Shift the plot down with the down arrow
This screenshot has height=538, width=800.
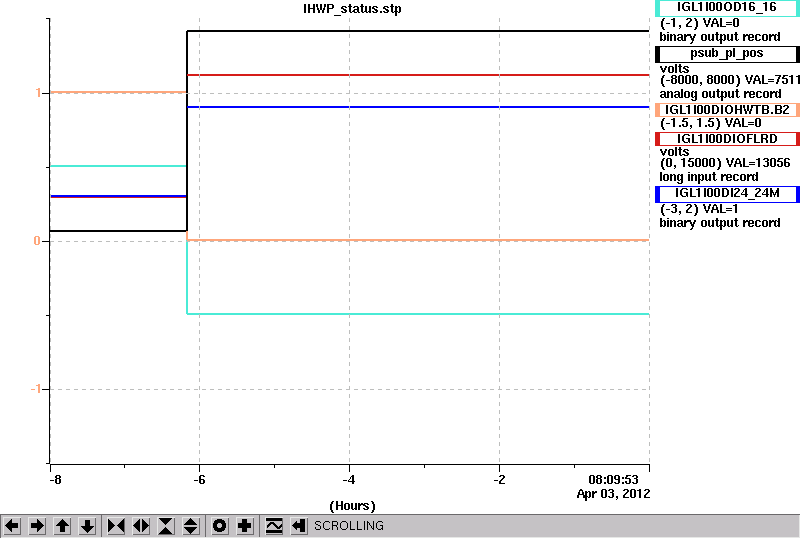88,526
